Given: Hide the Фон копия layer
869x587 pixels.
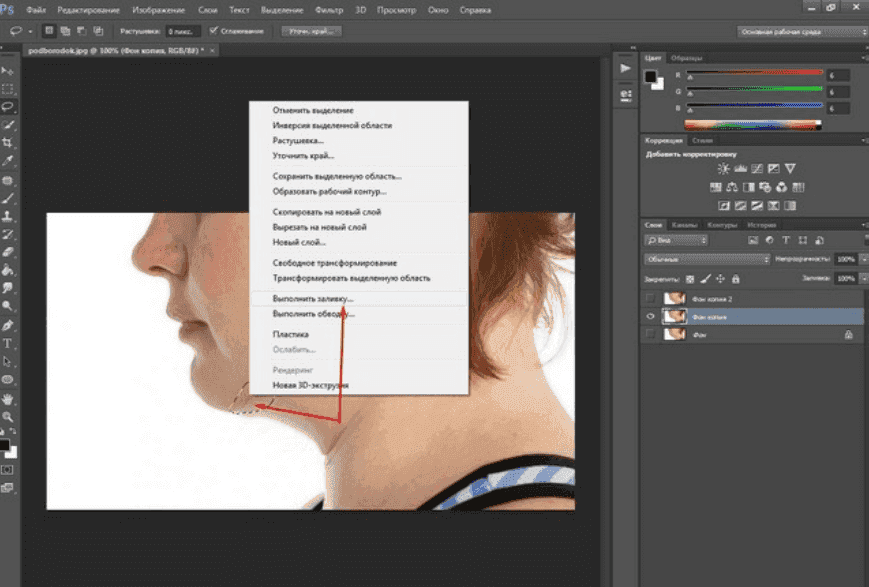Looking at the screenshot, I should pos(651,316).
